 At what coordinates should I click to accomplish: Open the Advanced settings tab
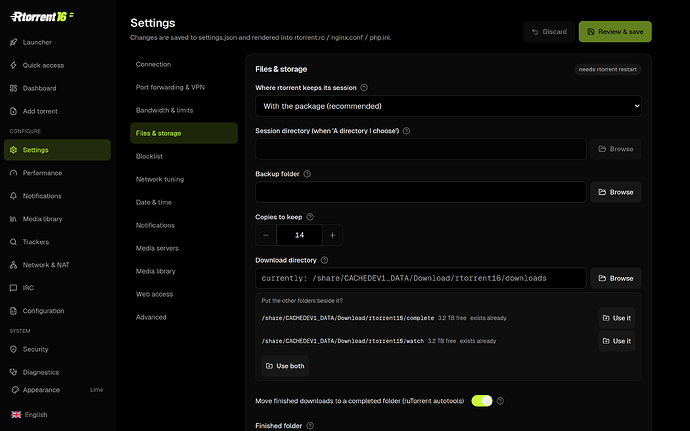tap(184, 317)
